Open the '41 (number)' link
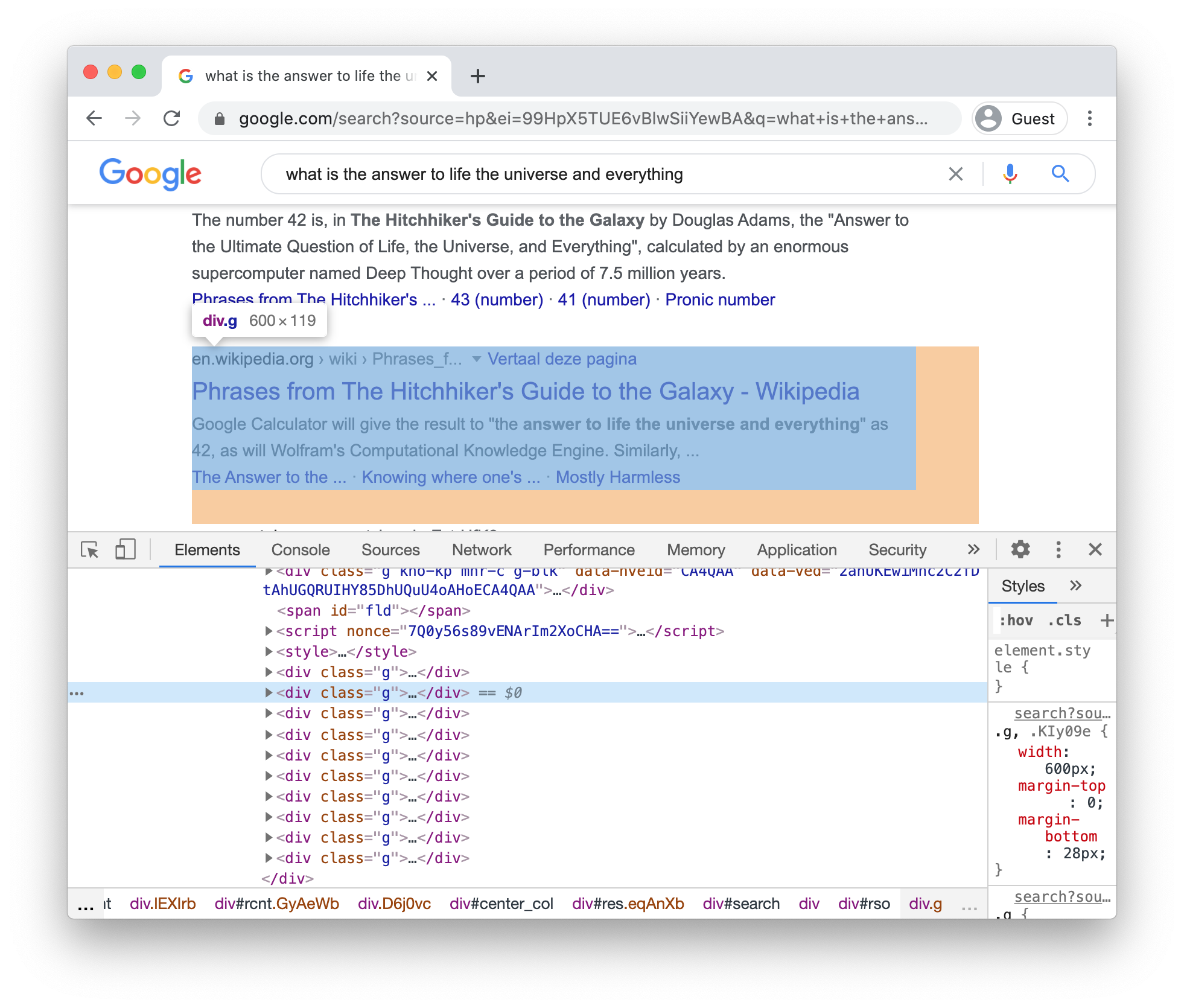This screenshot has height=1008, width=1184. pos(603,299)
